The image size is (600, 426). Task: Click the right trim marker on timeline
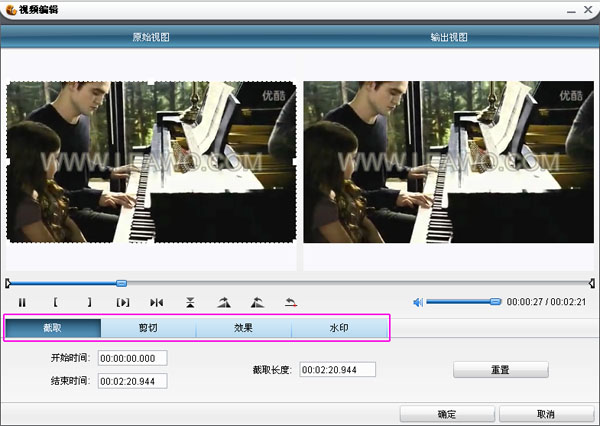[592, 283]
